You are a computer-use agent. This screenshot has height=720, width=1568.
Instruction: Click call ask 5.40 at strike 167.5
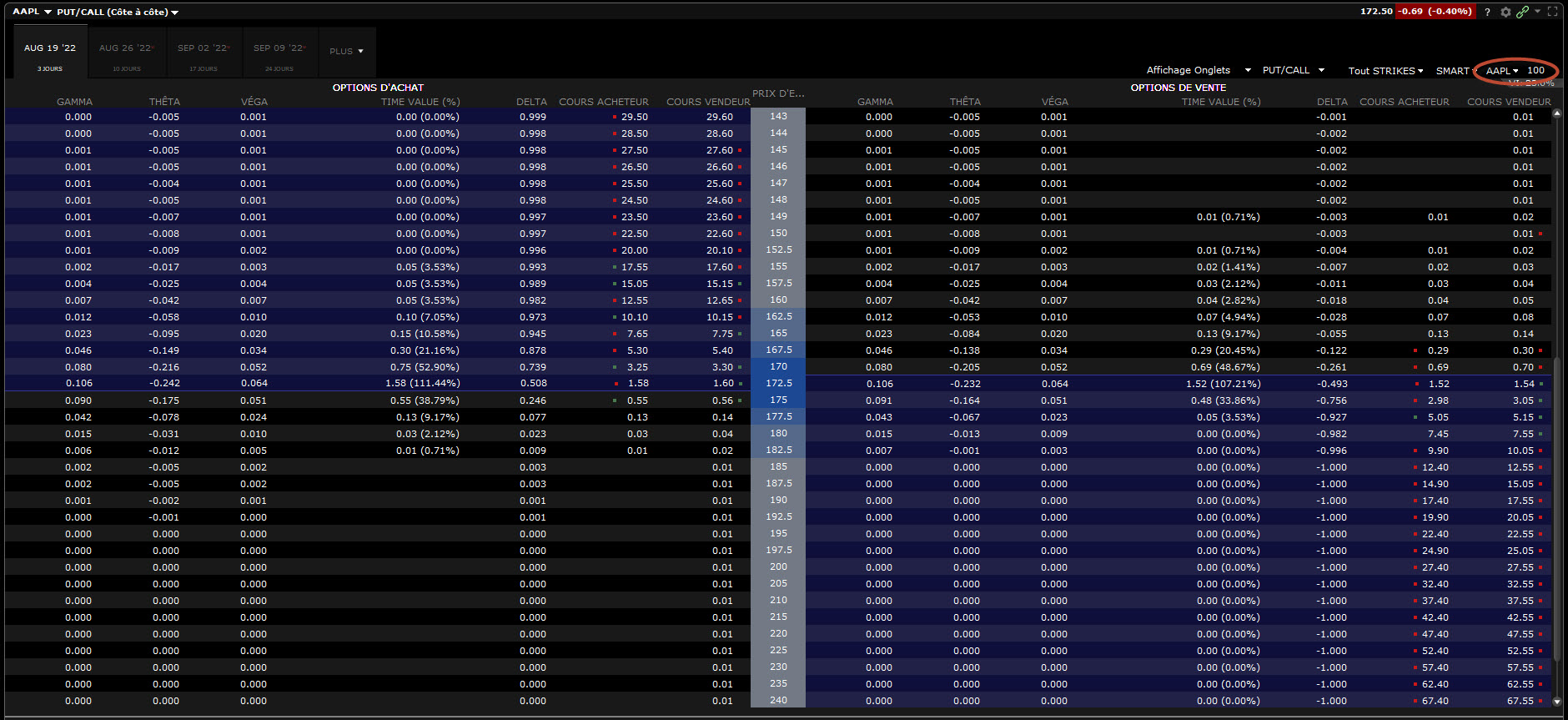tap(723, 350)
